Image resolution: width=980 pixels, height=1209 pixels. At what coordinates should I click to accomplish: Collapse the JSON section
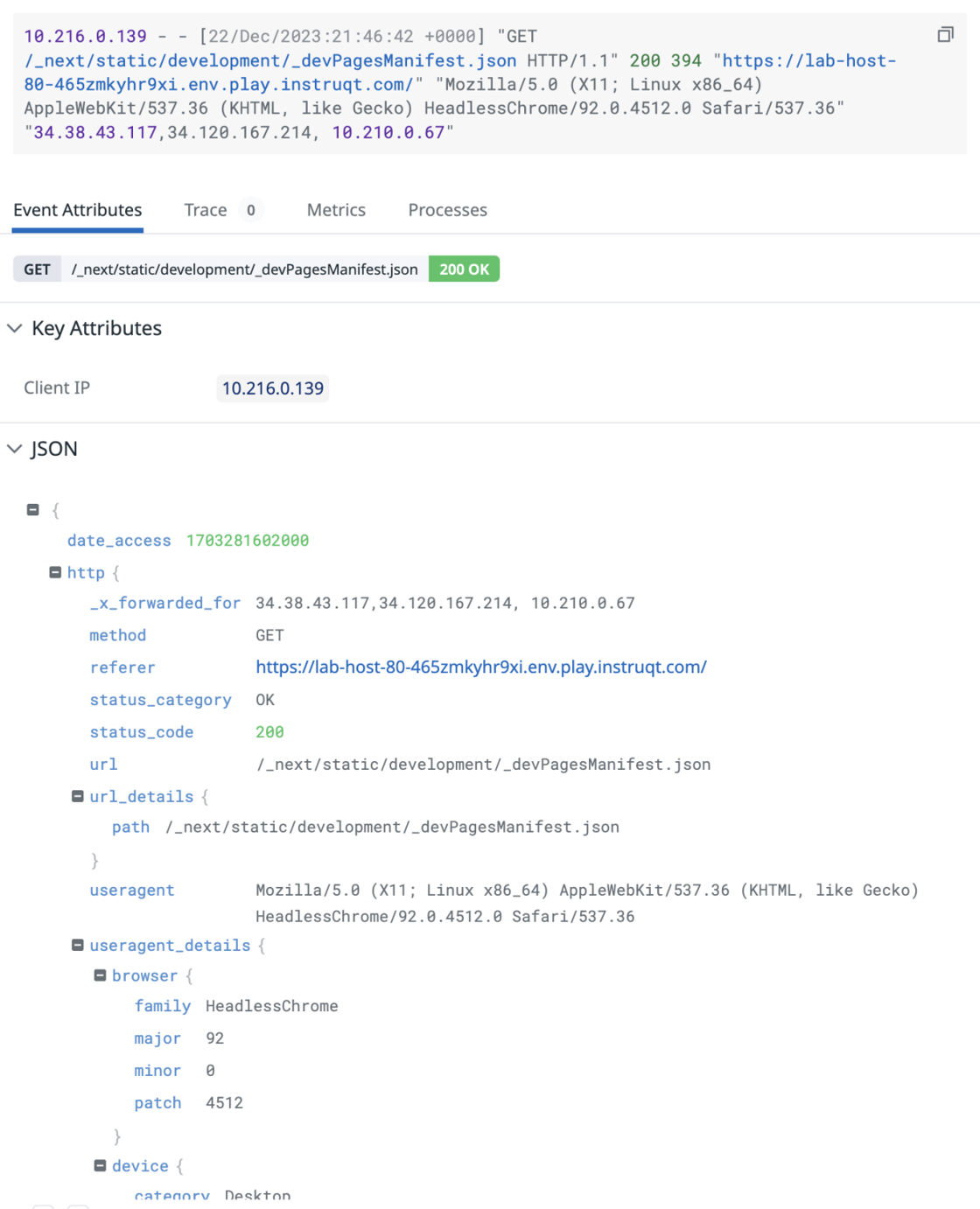click(15, 448)
